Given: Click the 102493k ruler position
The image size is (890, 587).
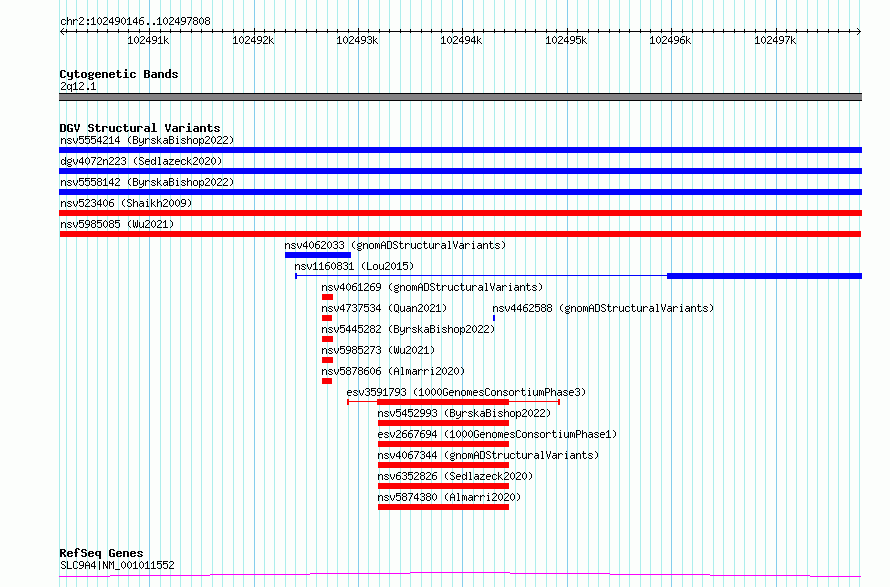Looking at the screenshot, I should (x=357, y=40).
